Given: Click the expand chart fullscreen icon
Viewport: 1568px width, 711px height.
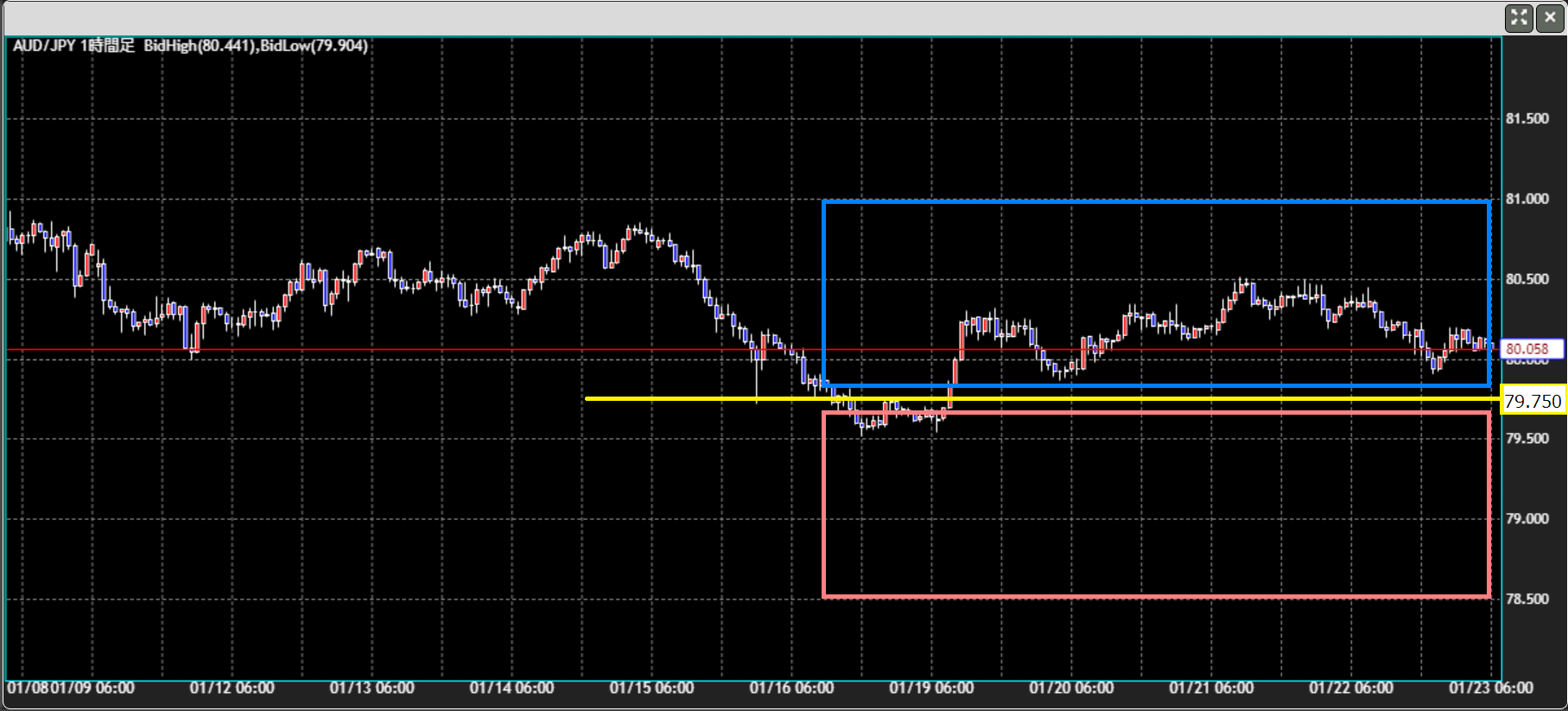Looking at the screenshot, I should pos(1519,18).
